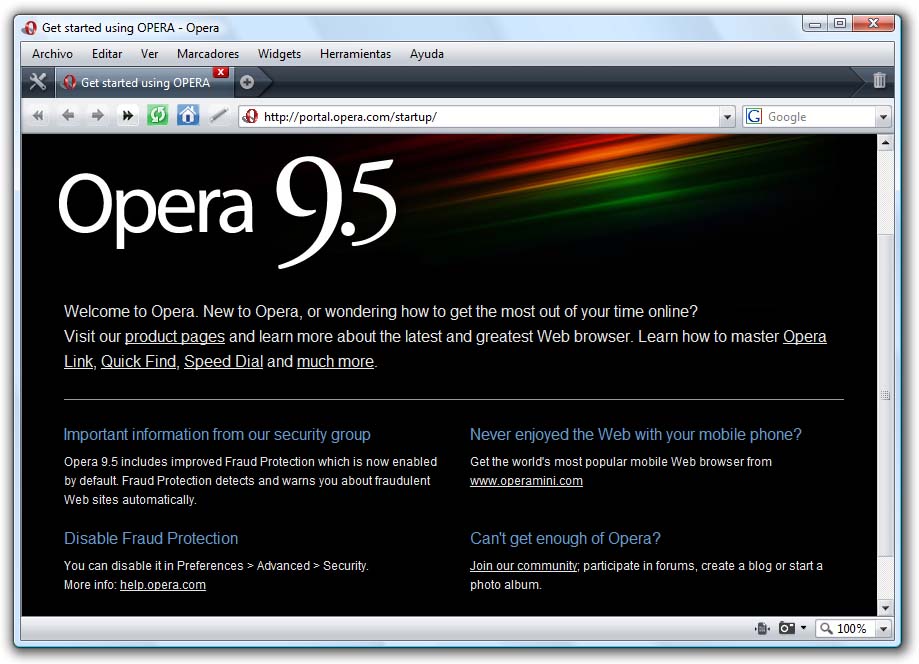The height and width of the screenshot is (664, 919).
Task: Open the help.opera.com link
Action: 163,585
